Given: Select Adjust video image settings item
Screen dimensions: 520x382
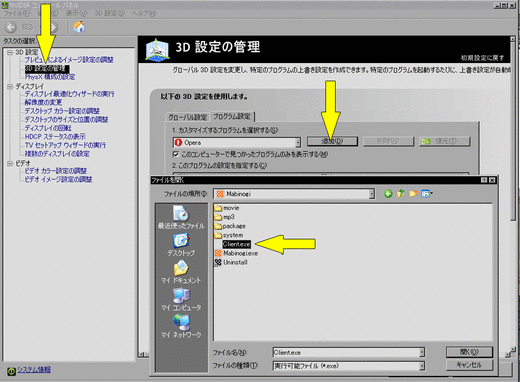Looking at the screenshot, I should click(58, 179).
